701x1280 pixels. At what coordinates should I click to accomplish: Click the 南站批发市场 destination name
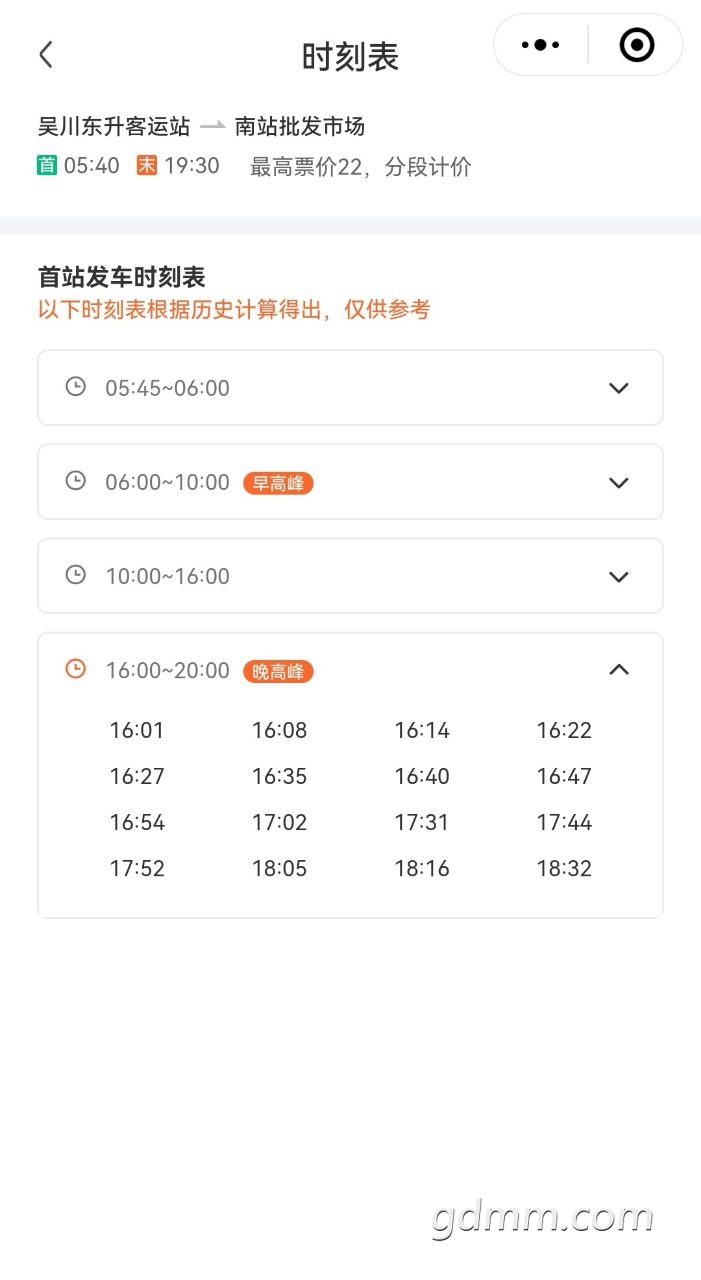(300, 126)
